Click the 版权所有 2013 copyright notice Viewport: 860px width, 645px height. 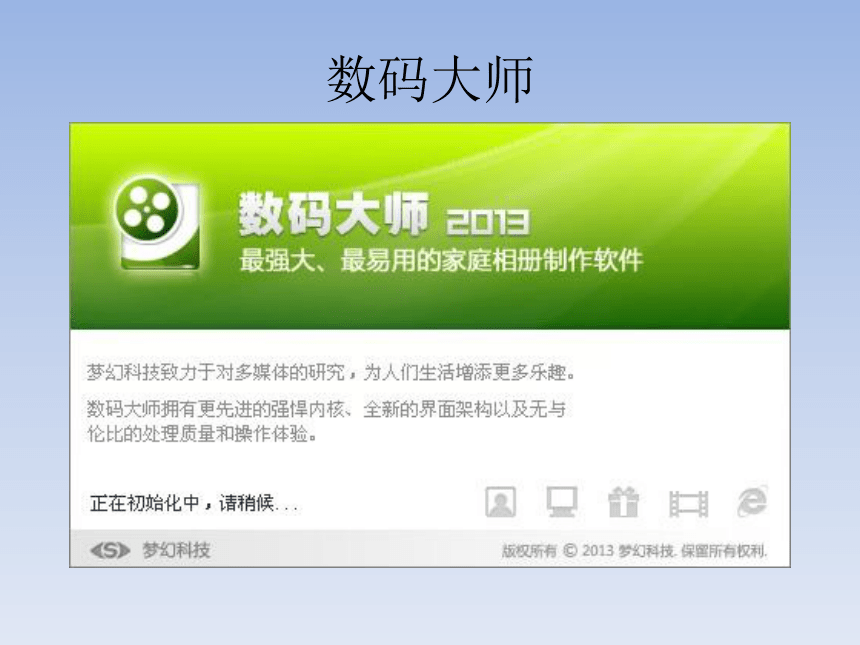(634, 550)
